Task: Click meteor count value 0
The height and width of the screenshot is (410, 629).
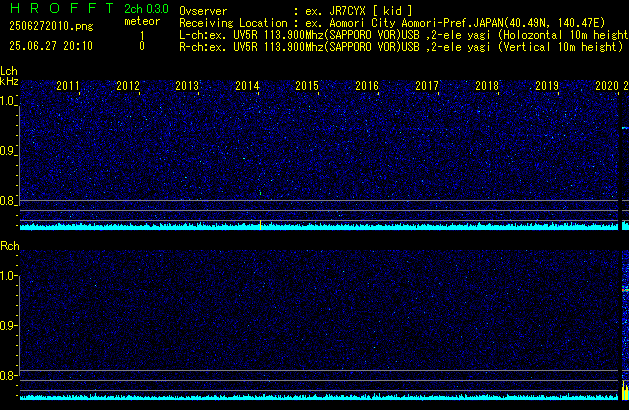Action: click(x=142, y=46)
